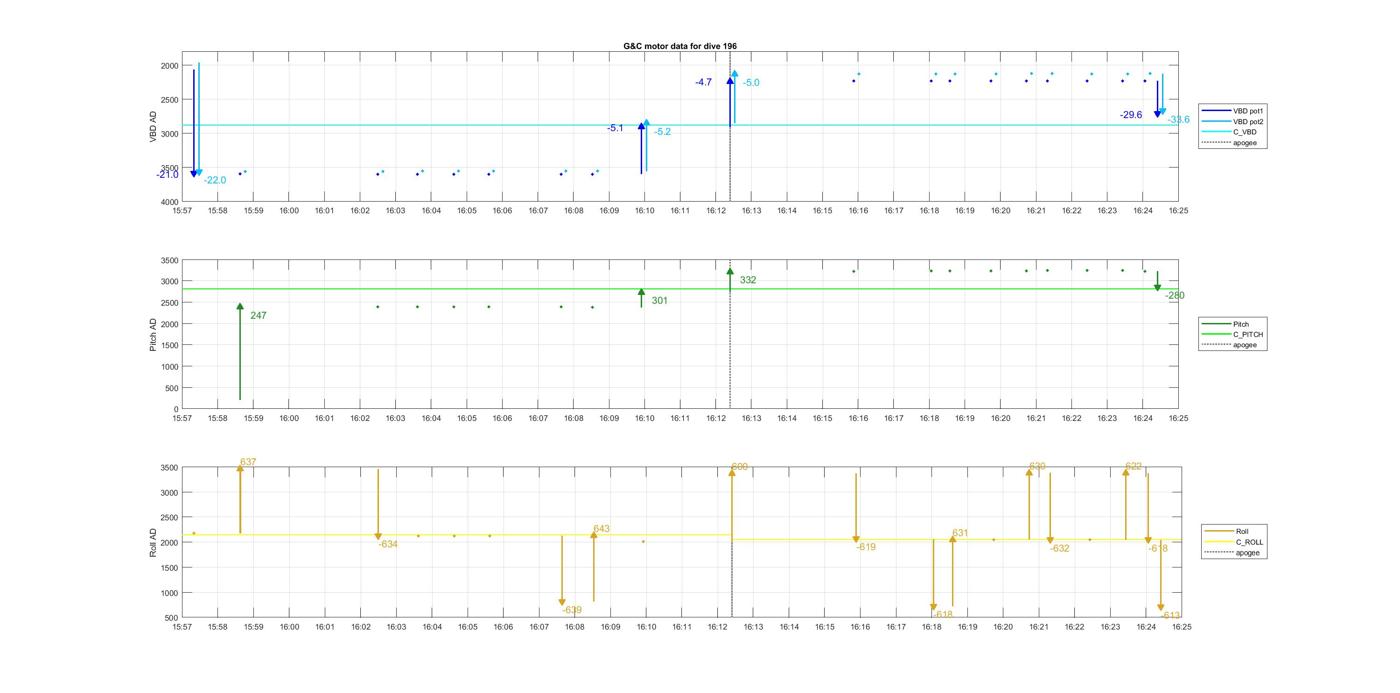Click the tall green pitch arrow labeled 247

[240, 352]
